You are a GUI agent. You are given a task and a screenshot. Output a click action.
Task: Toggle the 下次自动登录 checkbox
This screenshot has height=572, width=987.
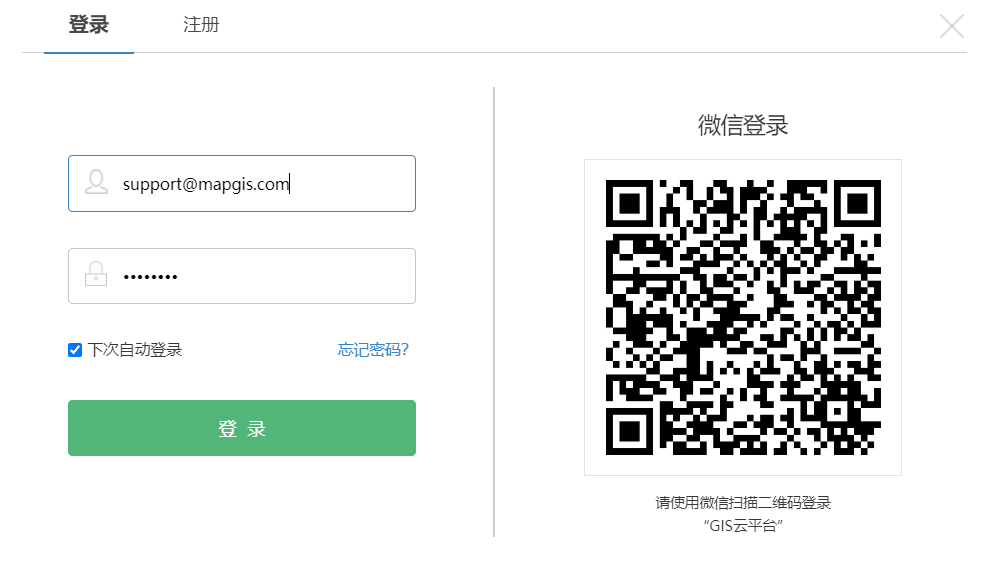75,350
